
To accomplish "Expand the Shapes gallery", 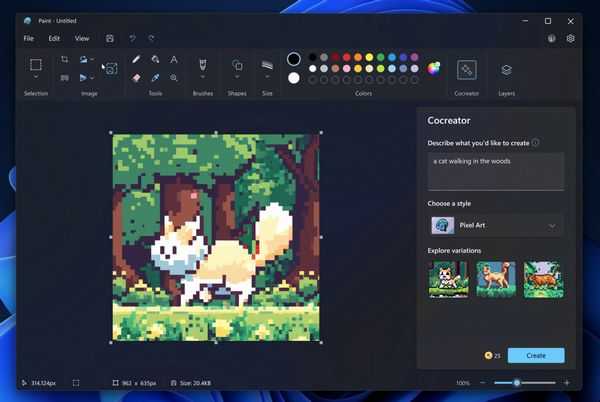I will pos(237,68).
